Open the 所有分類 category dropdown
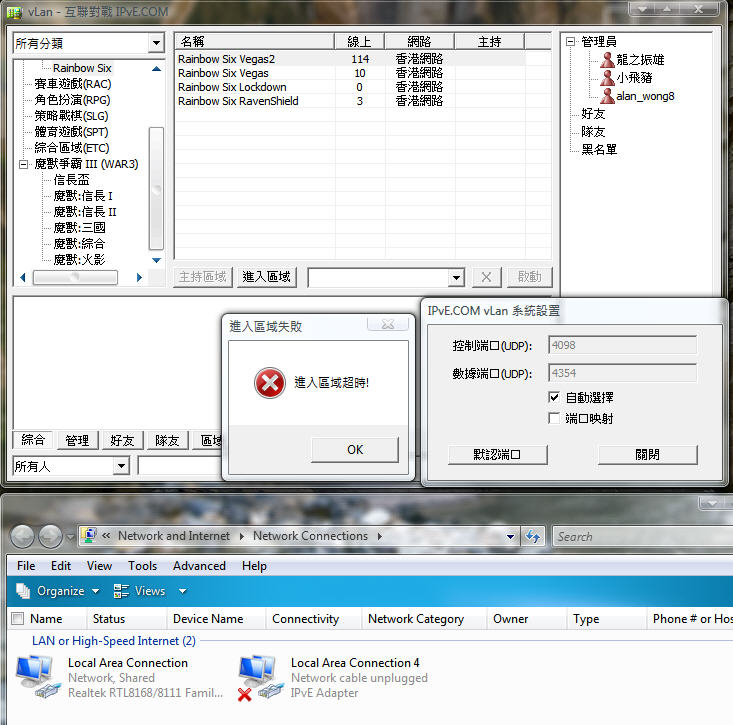The width and height of the screenshot is (733, 725). click(x=157, y=43)
